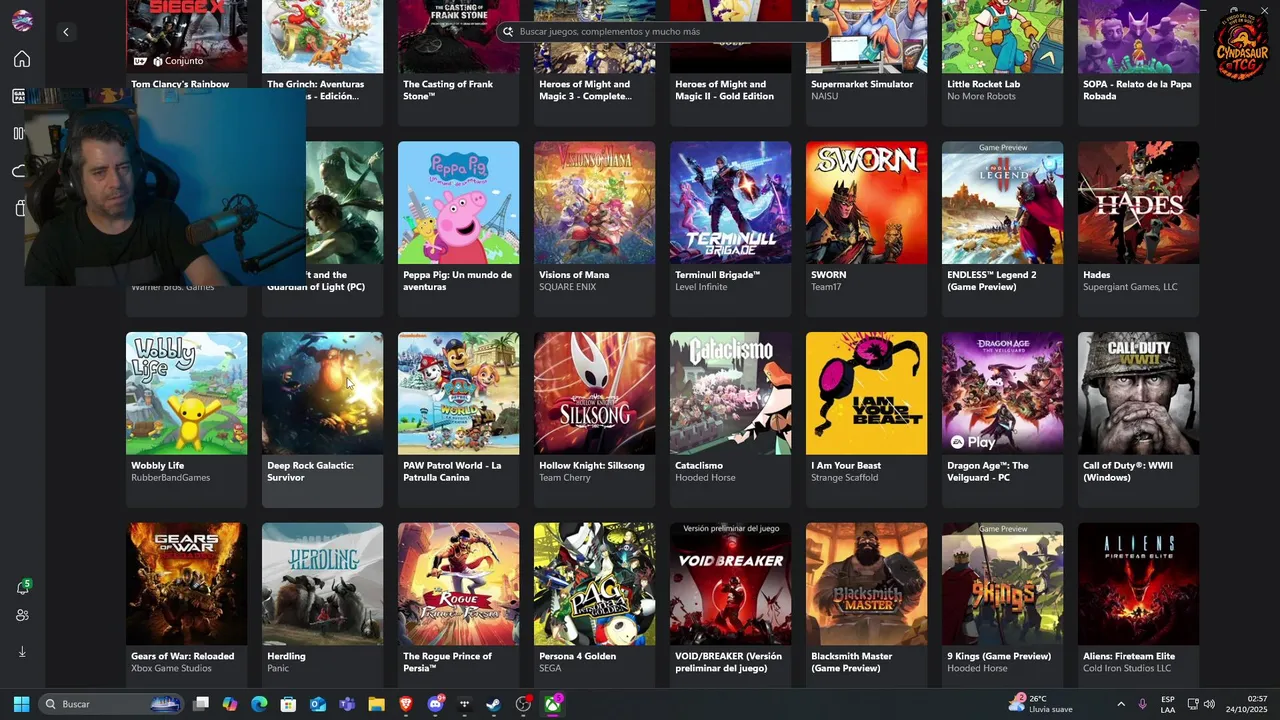Open the Wobbly Life cover art
Image resolution: width=1280 pixels, height=720 pixels.
186,393
